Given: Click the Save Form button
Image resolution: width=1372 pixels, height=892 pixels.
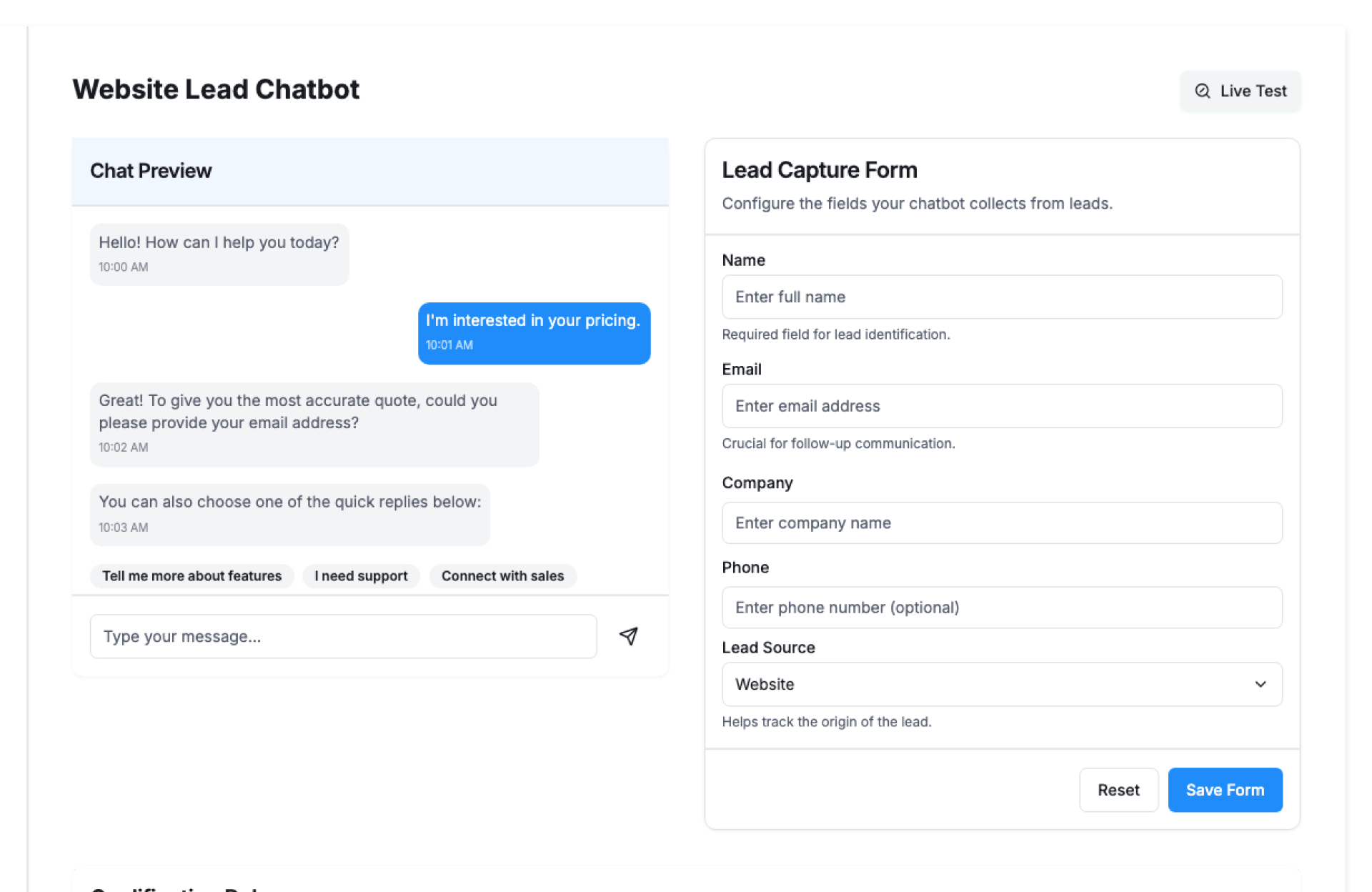Looking at the screenshot, I should click(x=1225, y=790).
